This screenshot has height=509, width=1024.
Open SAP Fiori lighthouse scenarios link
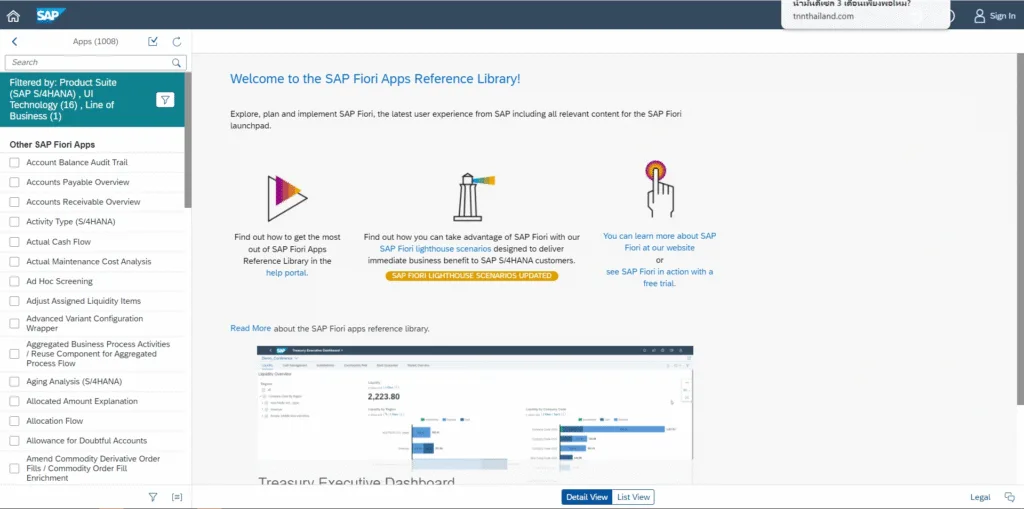(x=435, y=248)
